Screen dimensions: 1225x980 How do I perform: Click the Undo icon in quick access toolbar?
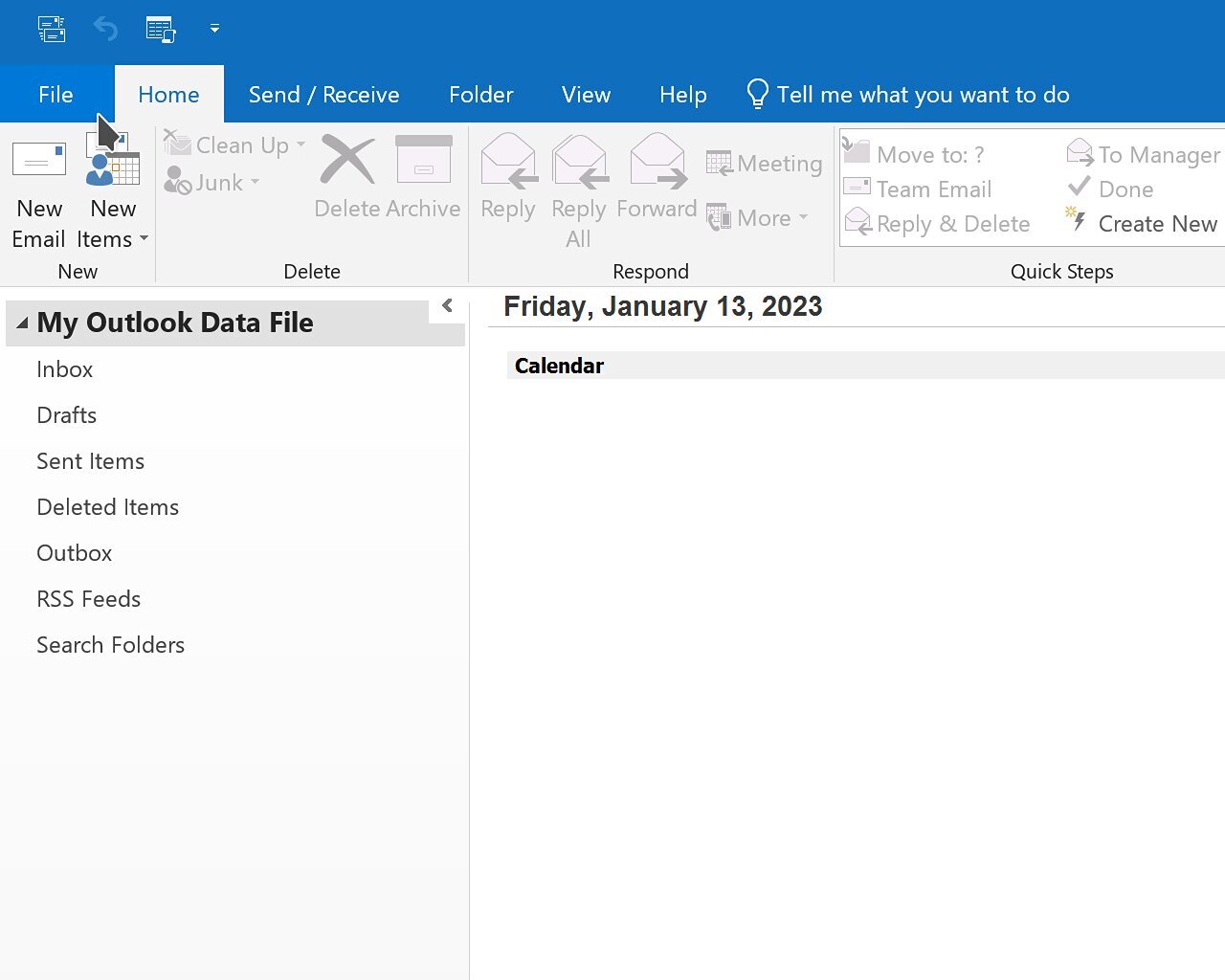(x=105, y=29)
